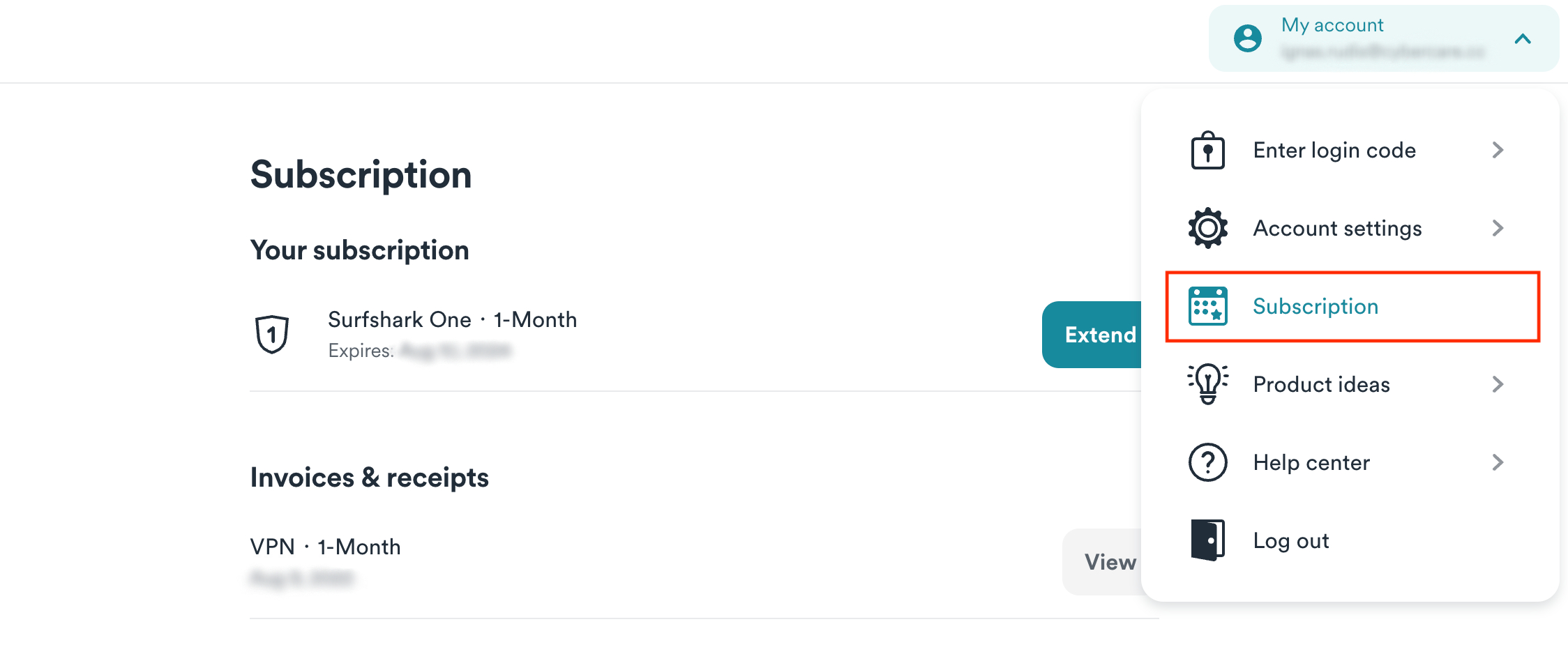Open Help center from the menu
The width and height of the screenshot is (1568, 661).
click(1311, 463)
